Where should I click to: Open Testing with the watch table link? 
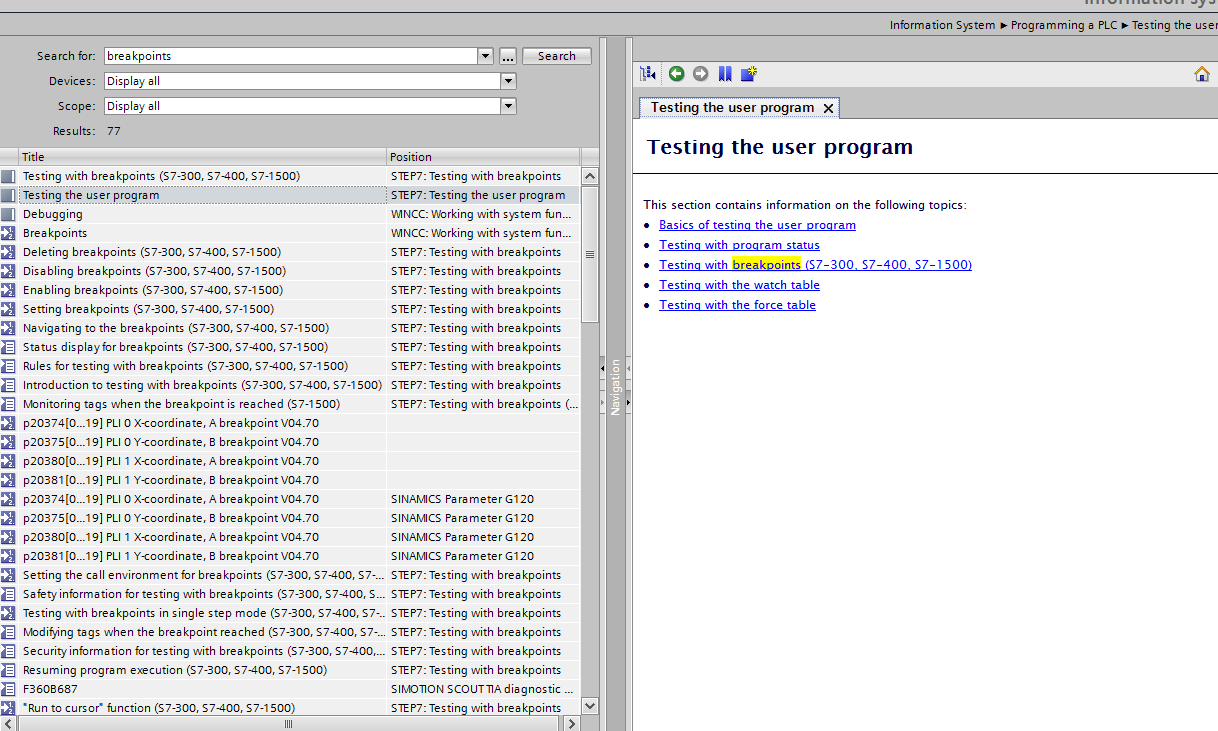pyautogui.click(x=739, y=285)
